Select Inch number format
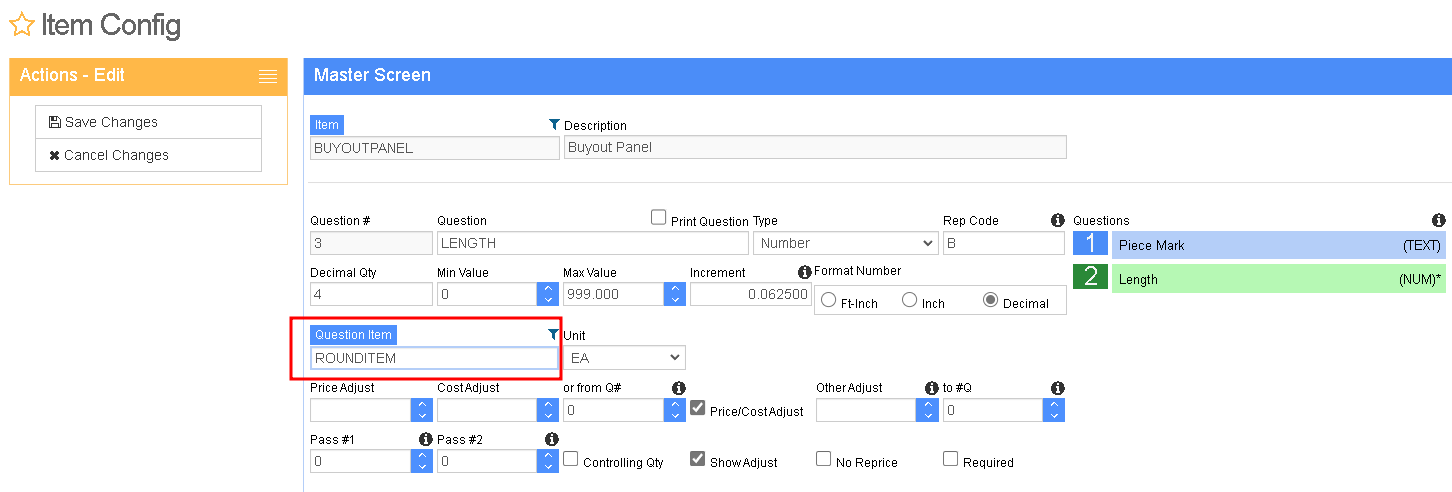 [910, 300]
